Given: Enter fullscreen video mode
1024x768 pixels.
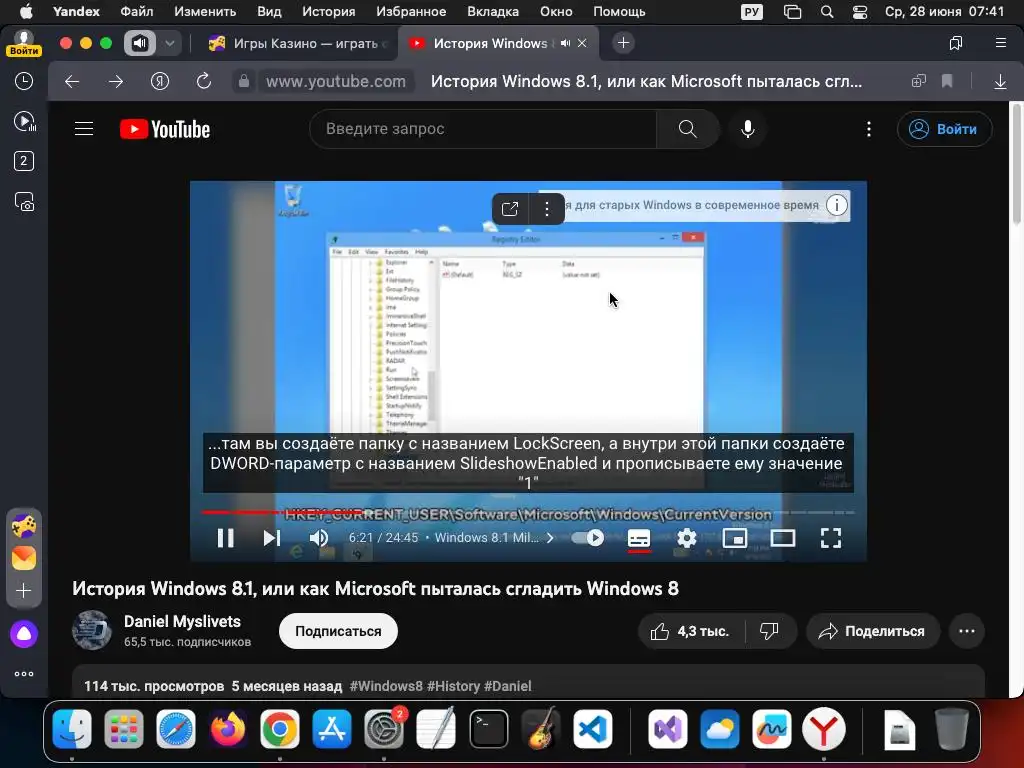Looking at the screenshot, I should pyautogui.click(x=831, y=538).
